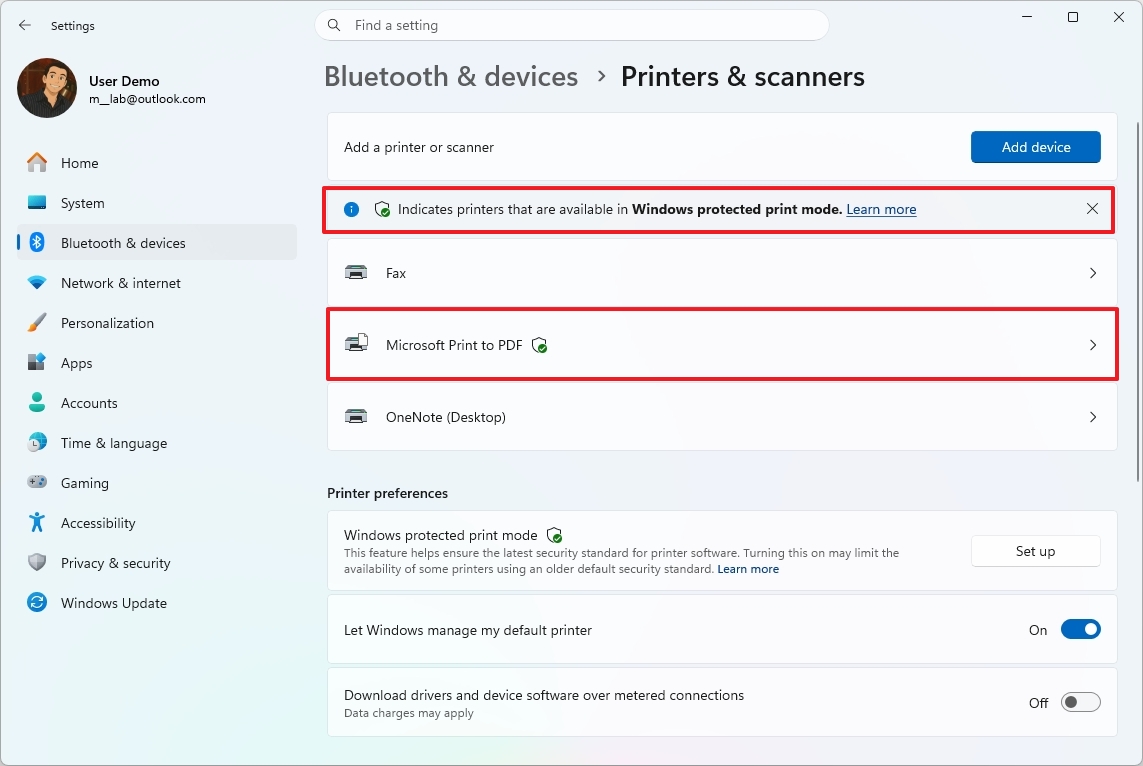Open the Fax printer details
1143x766 pixels.
(x=722, y=272)
